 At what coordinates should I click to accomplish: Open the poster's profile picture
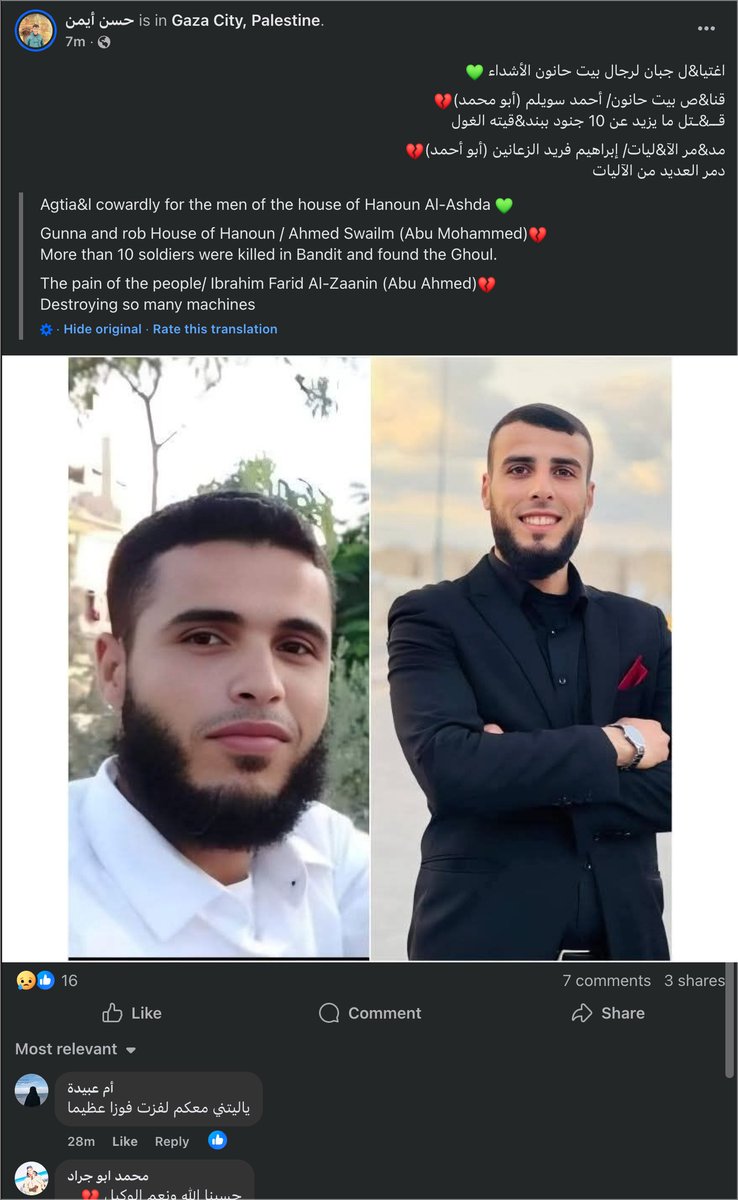pos(35,31)
